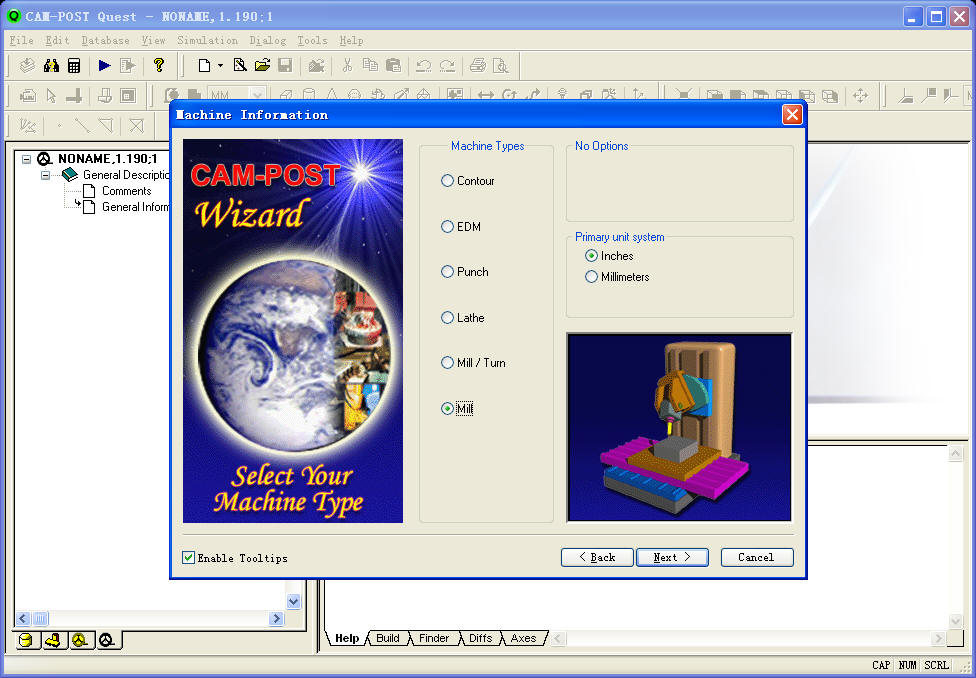Choose Inches as primary unit system
This screenshot has height=678, width=976.
[x=609, y=256]
